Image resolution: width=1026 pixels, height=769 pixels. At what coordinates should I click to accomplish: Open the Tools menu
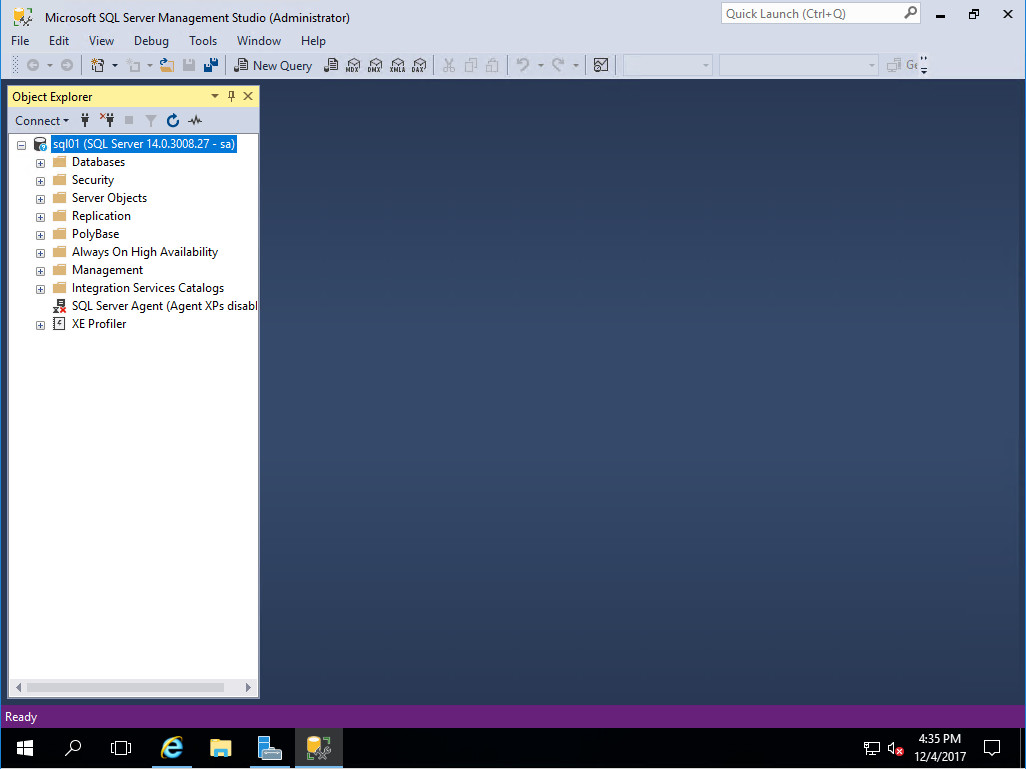click(x=203, y=41)
